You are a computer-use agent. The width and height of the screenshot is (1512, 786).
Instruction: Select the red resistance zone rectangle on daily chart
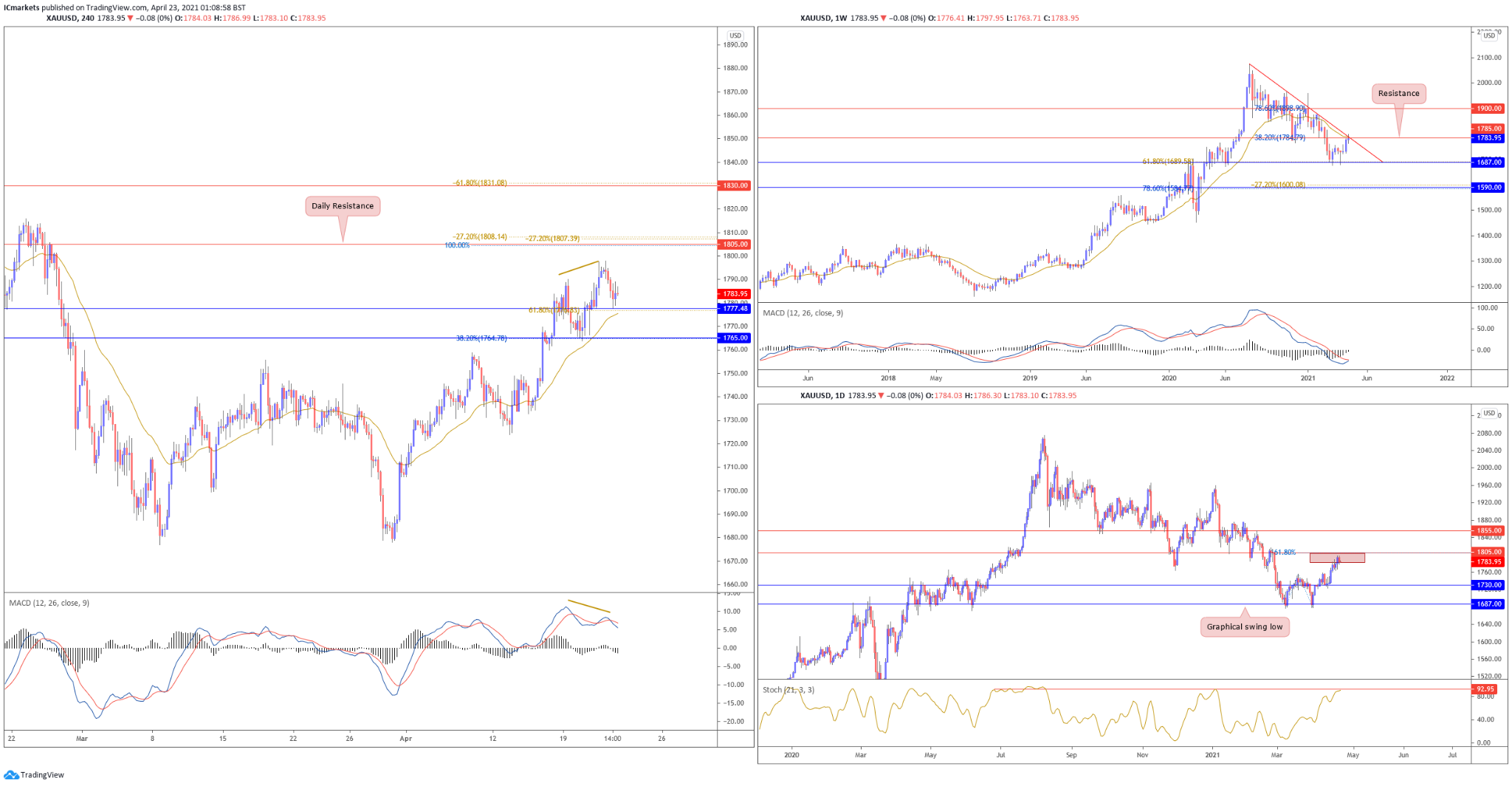tap(1337, 558)
